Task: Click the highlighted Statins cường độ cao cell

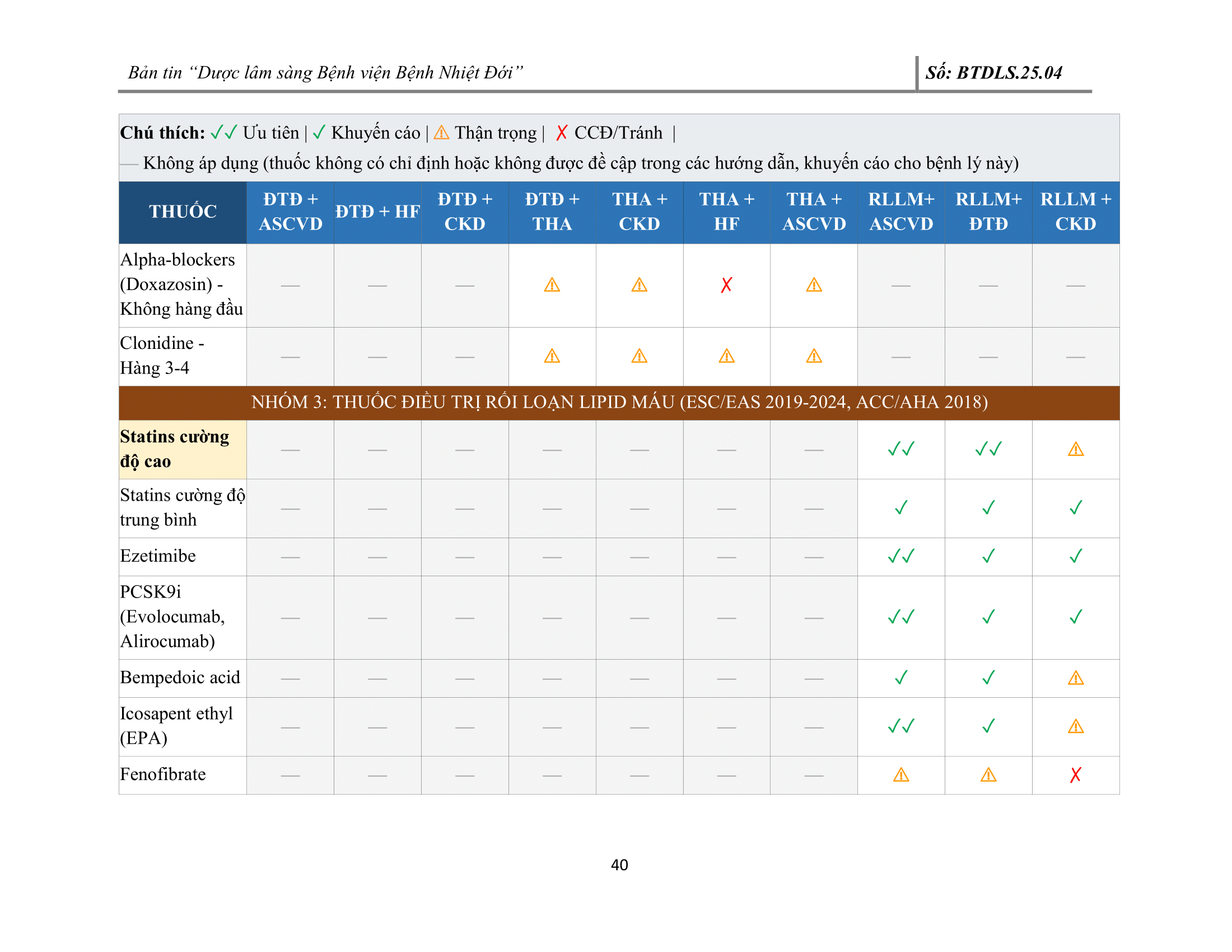Action: tap(182, 450)
